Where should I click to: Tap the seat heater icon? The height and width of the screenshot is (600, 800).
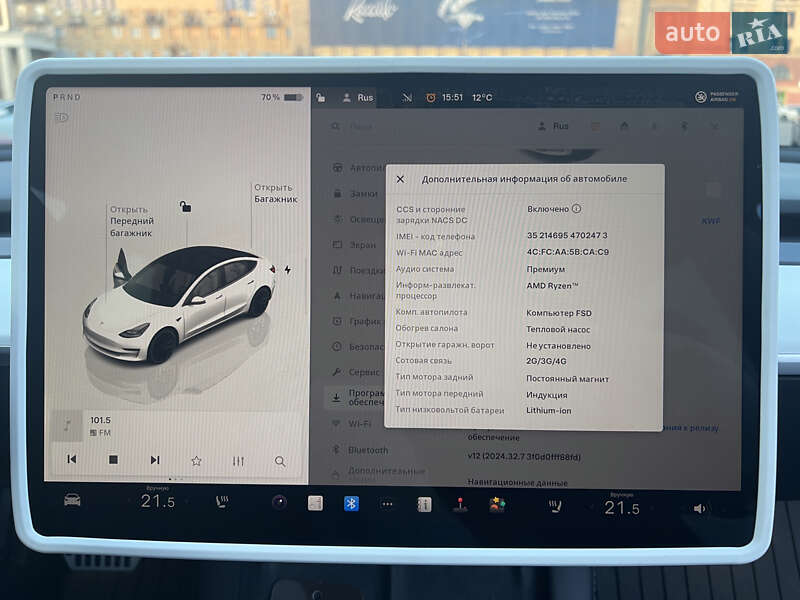pos(222,505)
